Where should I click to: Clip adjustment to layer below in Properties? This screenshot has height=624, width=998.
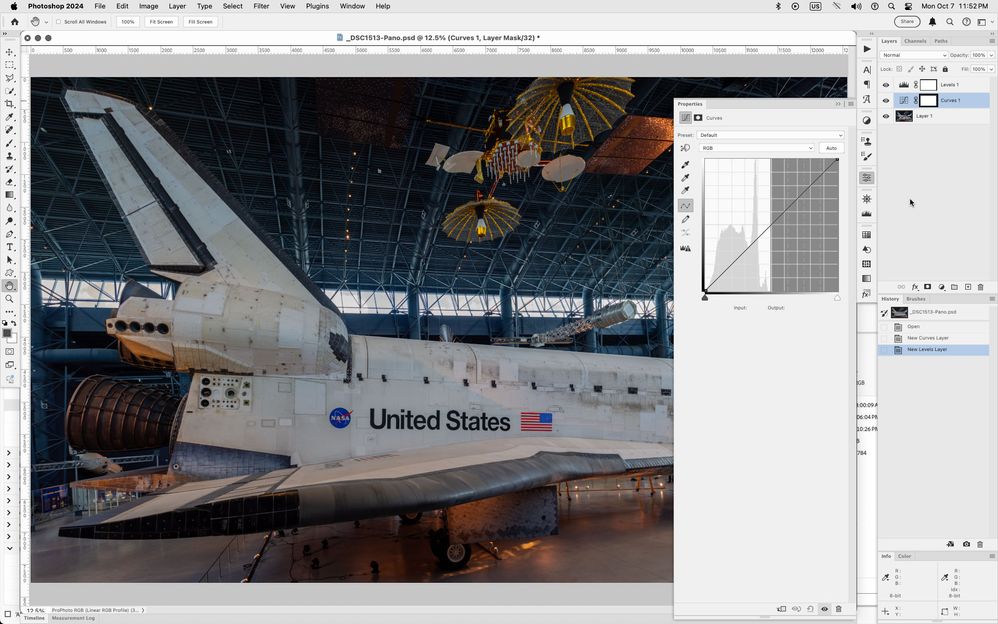(782, 609)
